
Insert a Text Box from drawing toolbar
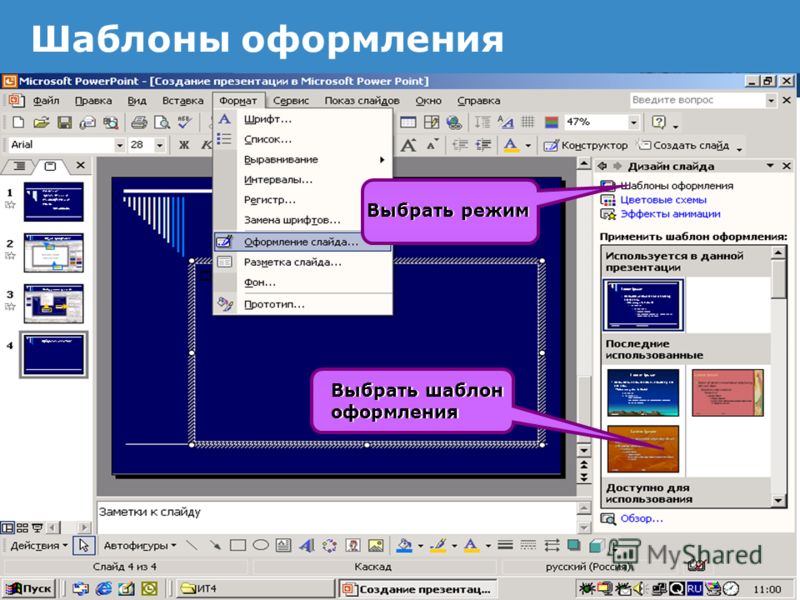(x=283, y=545)
